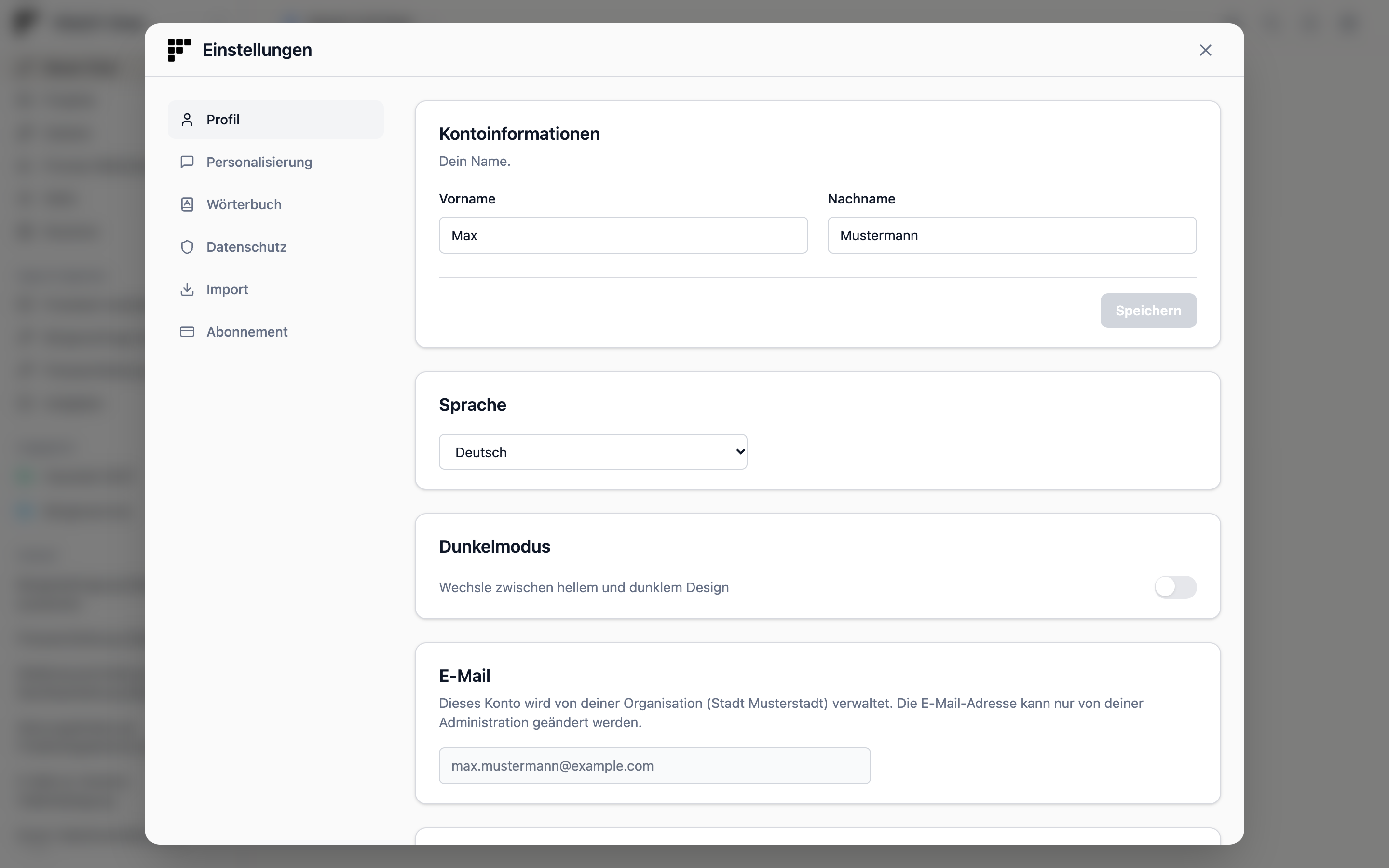Select the Import menu entry
Viewport: 1389px width, 868px height.
[x=275, y=289]
